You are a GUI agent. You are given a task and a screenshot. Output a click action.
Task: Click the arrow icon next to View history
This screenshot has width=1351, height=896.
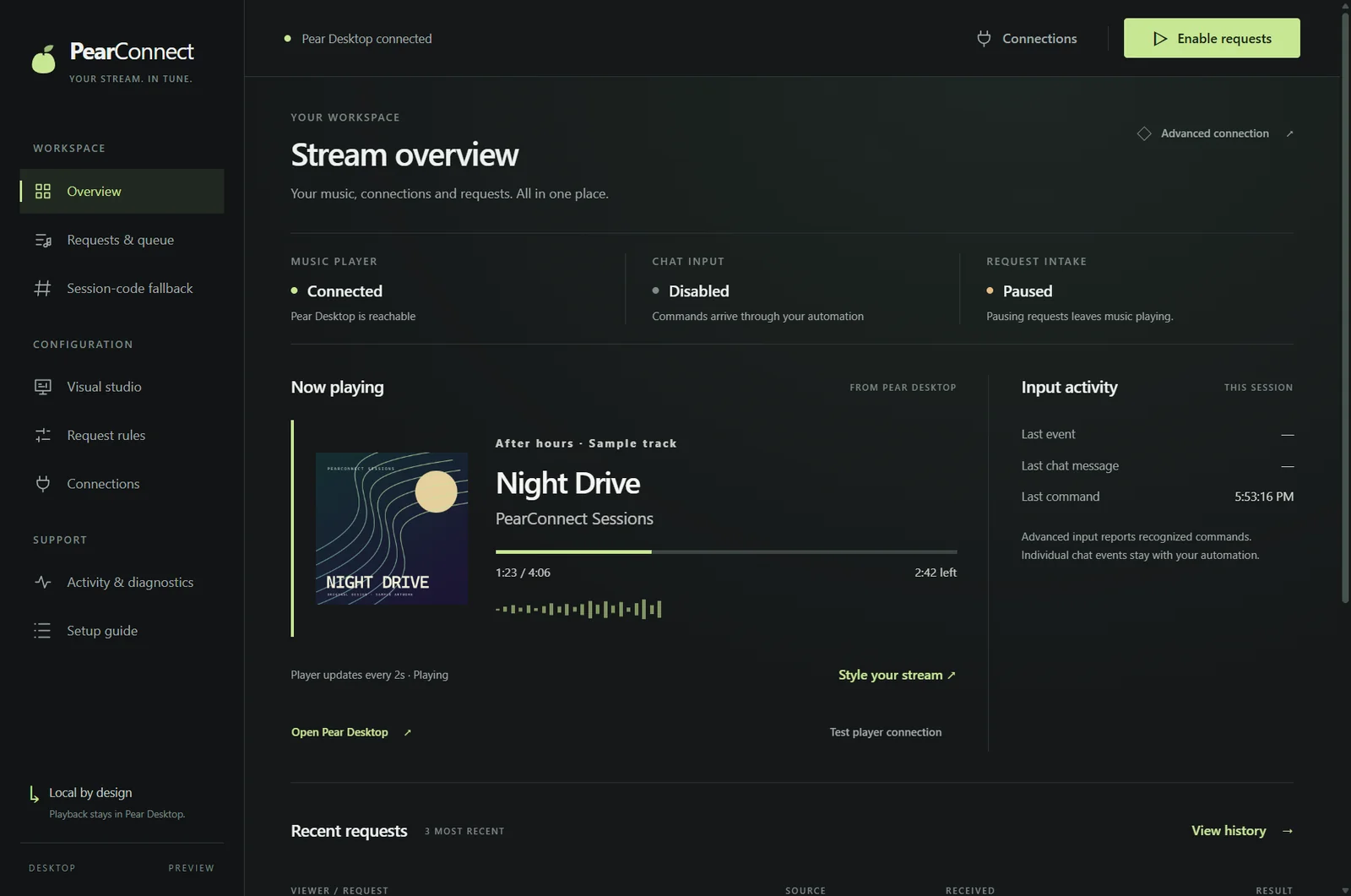tap(1288, 831)
